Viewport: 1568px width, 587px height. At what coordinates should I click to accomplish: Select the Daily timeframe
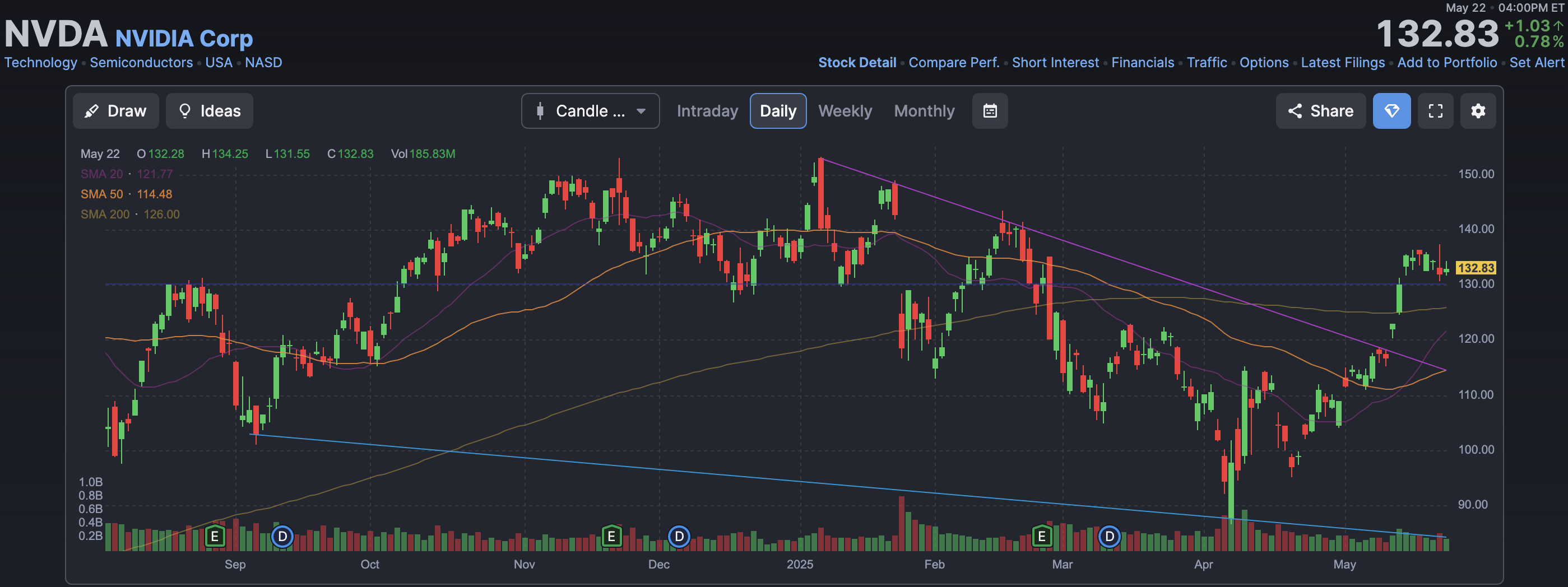pos(778,111)
